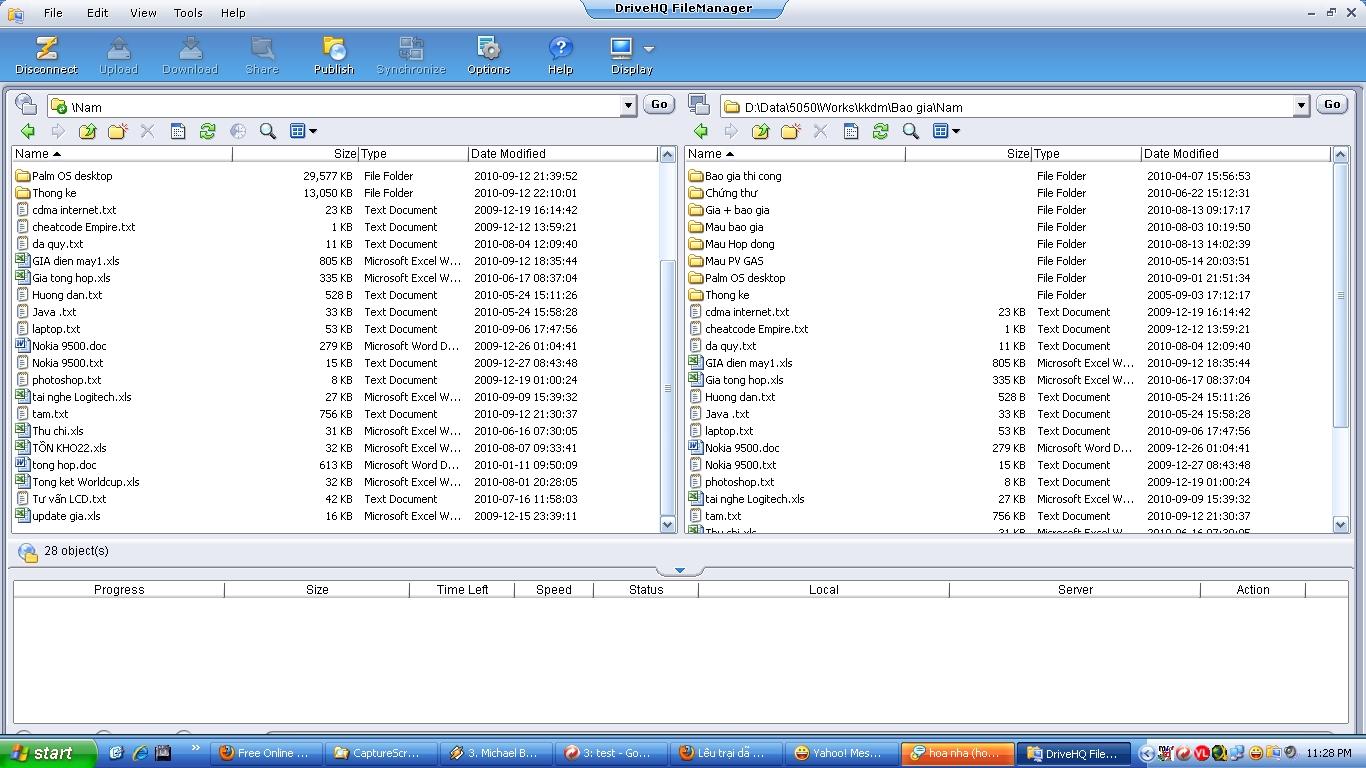Expand the Display dropdown arrow

coord(648,48)
